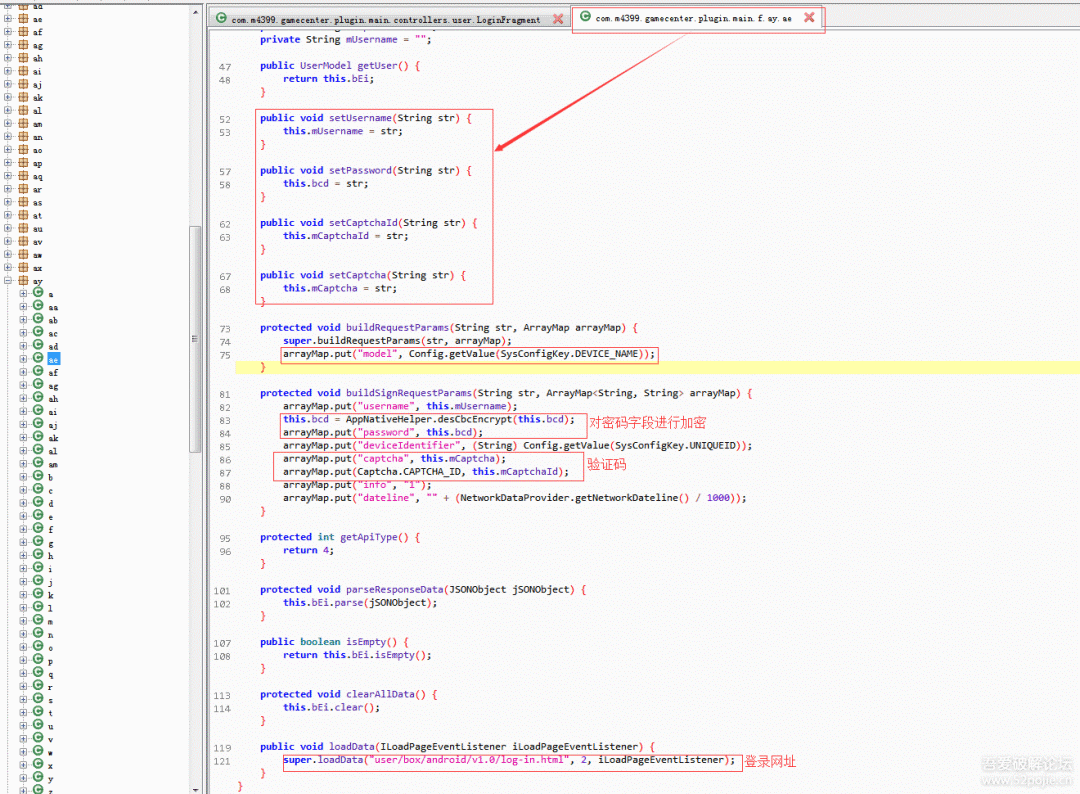
Task: Click the parseResponseData method name
Action: click(x=395, y=589)
